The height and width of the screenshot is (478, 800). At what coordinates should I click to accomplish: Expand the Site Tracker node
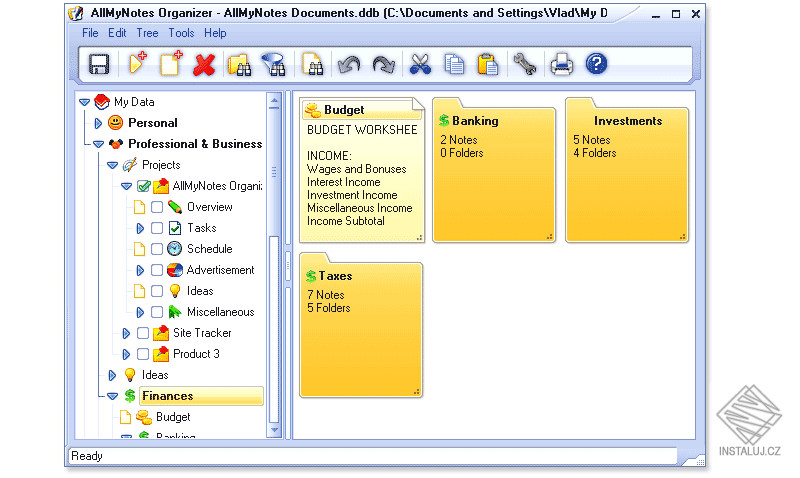pos(126,333)
